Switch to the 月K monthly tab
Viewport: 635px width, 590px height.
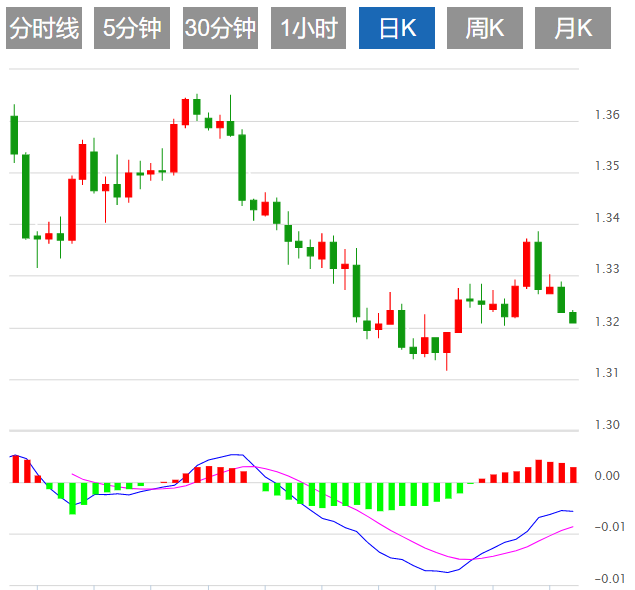(x=573, y=28)
